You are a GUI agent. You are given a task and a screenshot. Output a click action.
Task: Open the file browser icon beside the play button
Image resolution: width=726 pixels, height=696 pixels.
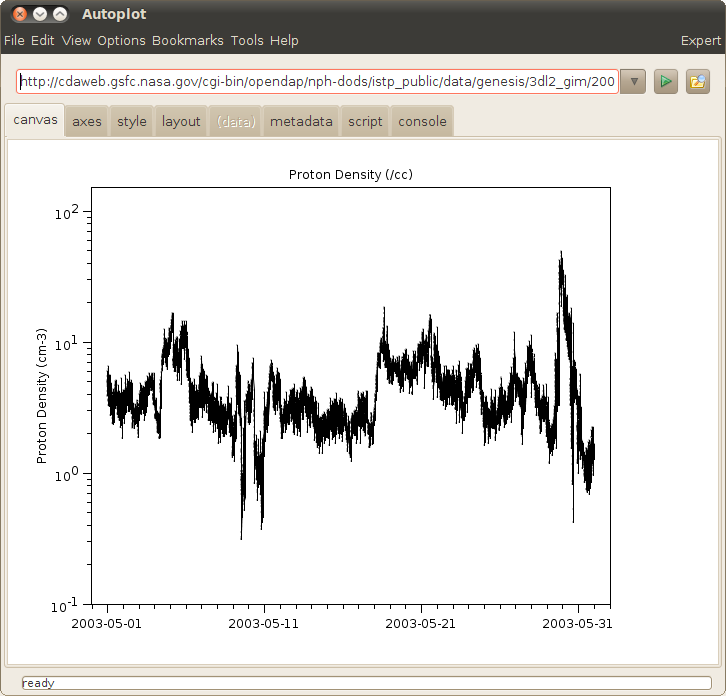tap(697, 82)
